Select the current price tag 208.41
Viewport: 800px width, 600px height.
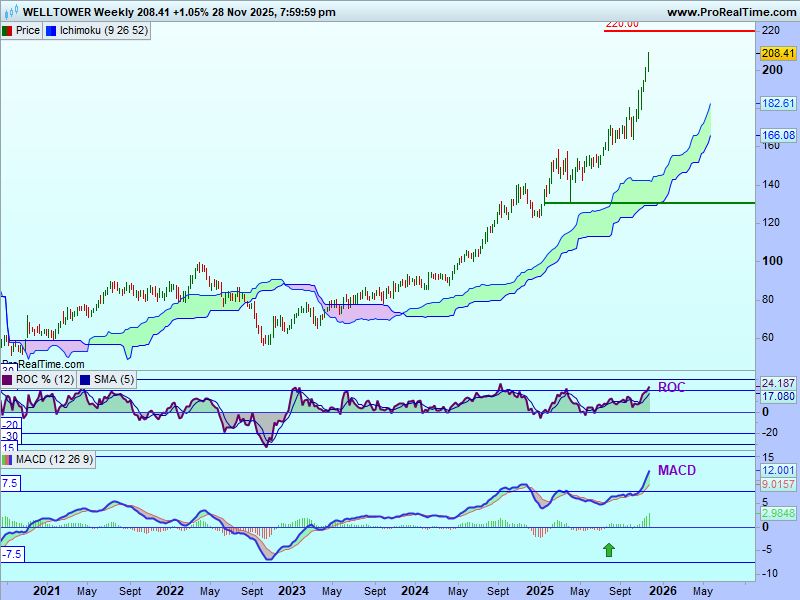pos(777,54)
